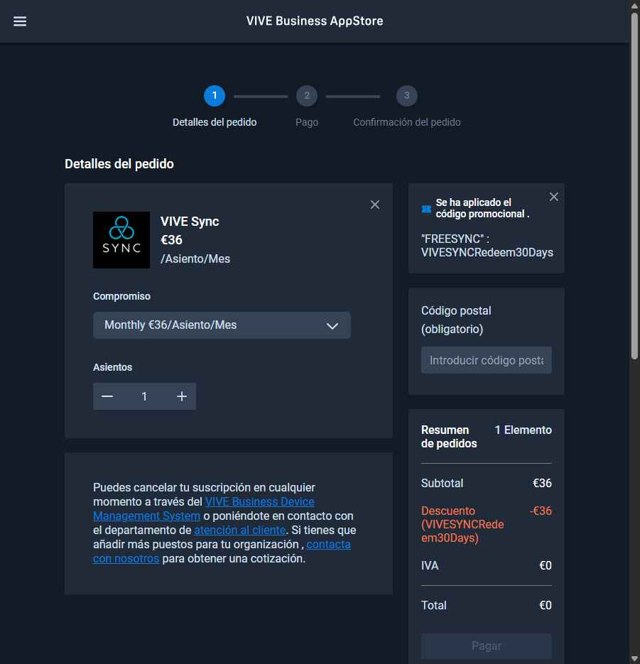This screenshot has height=664, width=640.
Task: Open the Compromiso commitment dropdown
Action: click(x=222, y=325)
